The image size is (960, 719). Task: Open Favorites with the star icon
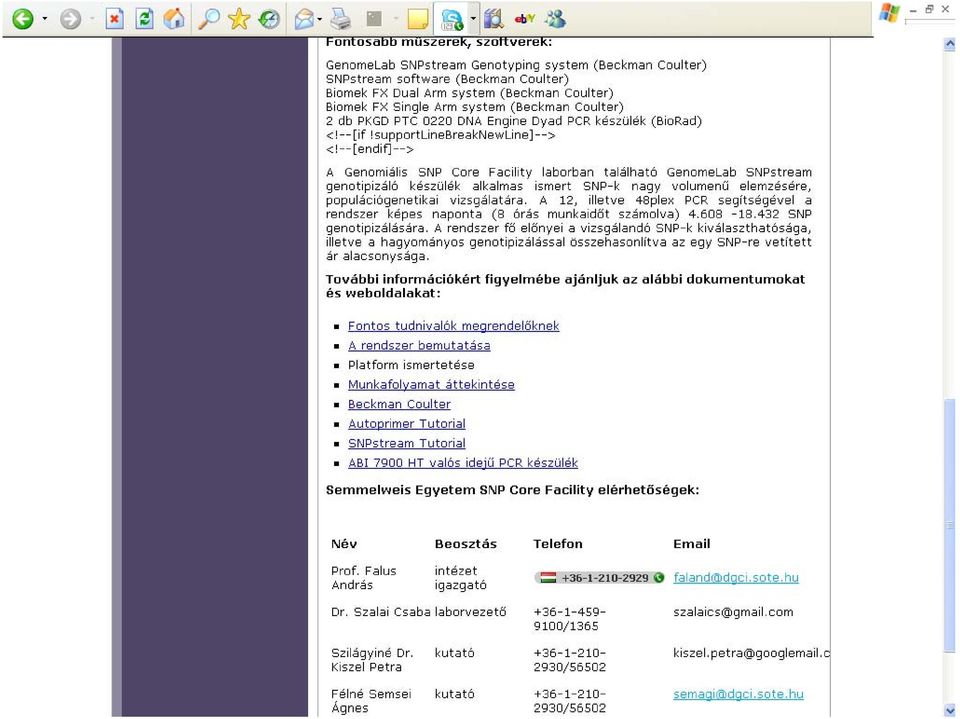coord(239,19)
